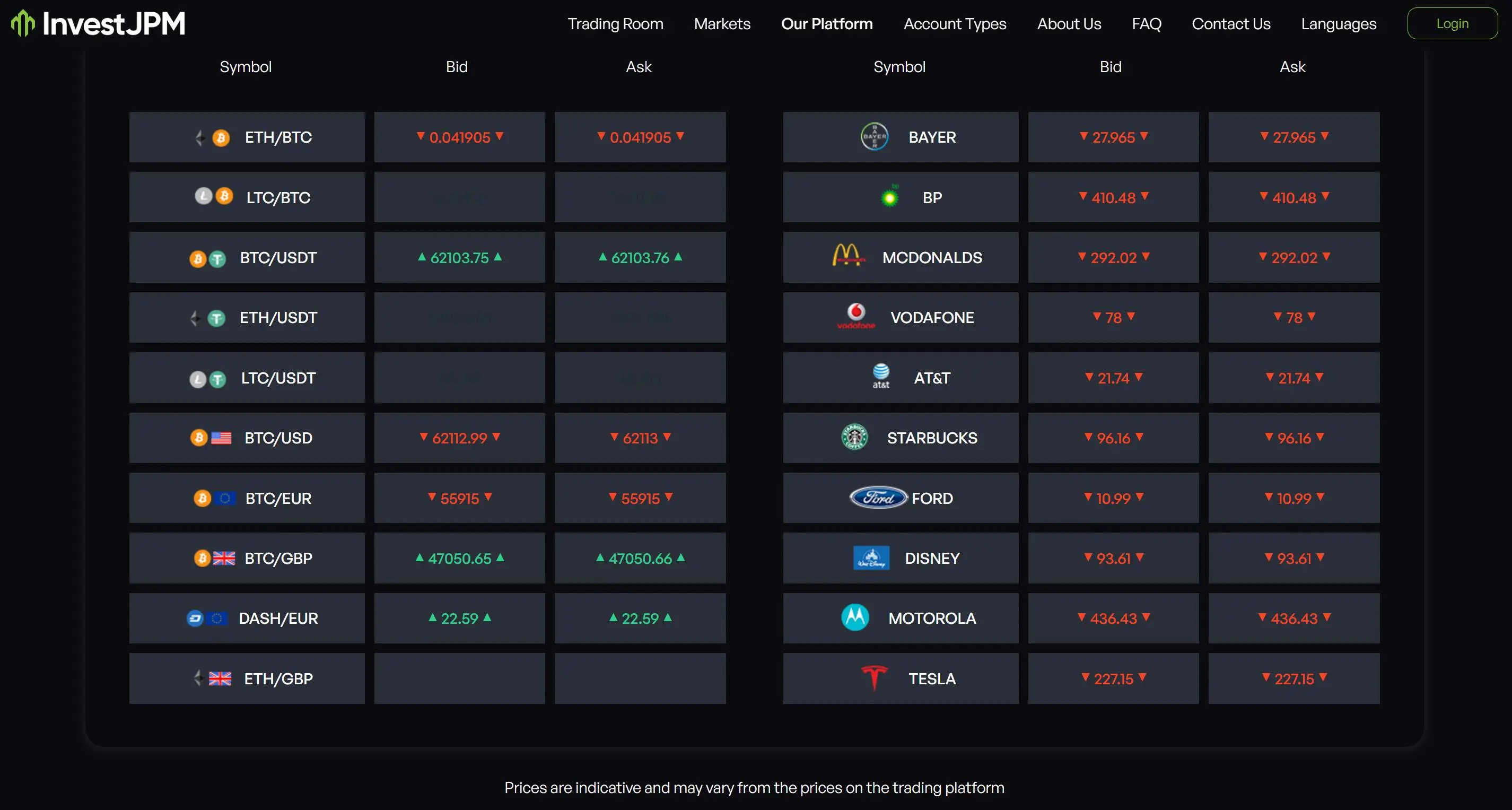Click the ETH/BTC coin pair icon
Image resolution: width=1512 pixels, height=810 pixels.
(212, 138)
